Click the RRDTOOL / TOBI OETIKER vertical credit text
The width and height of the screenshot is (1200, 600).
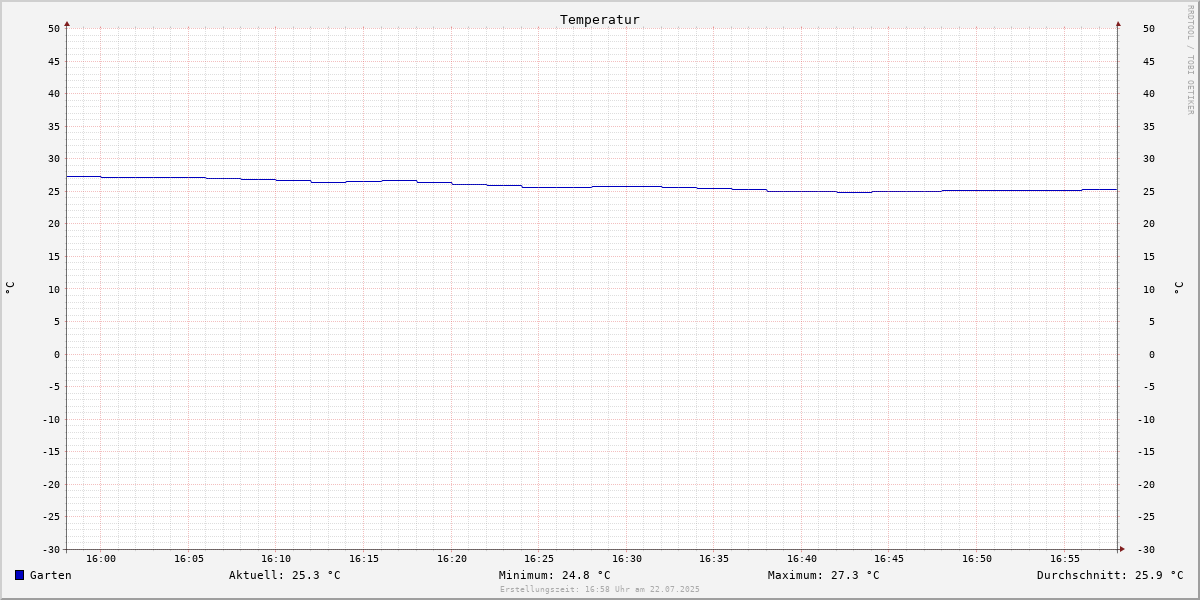click(x=1190, y=60)
